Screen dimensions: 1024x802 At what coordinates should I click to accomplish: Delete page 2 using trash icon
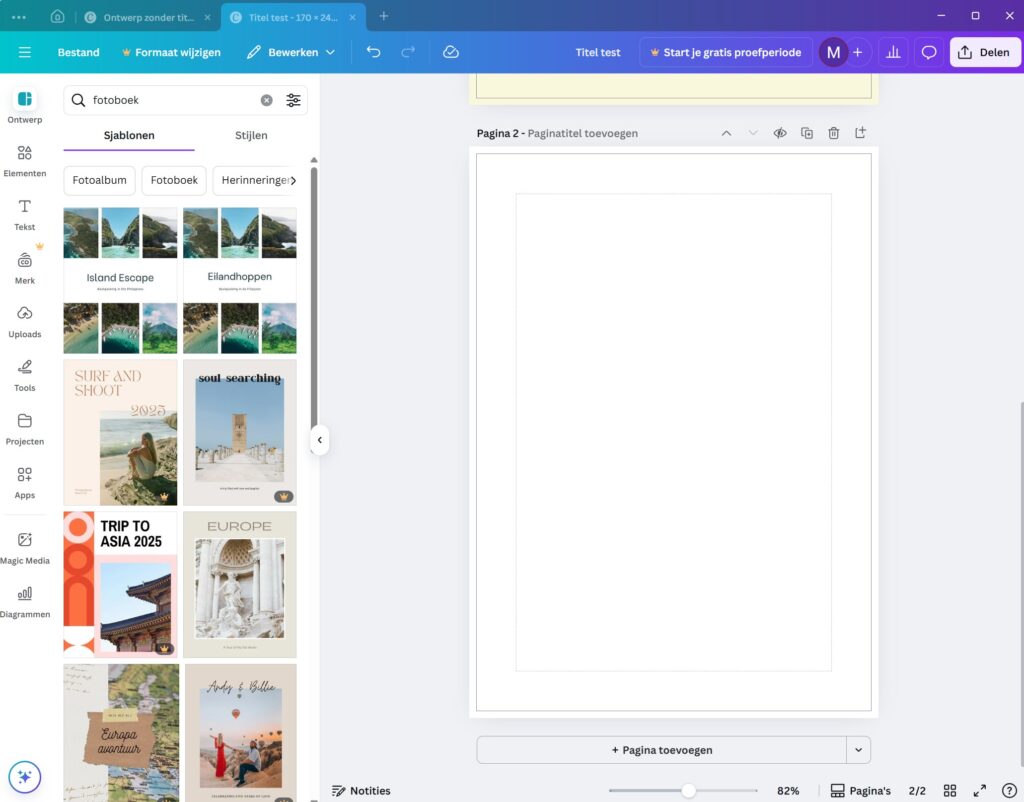(833, 133)
